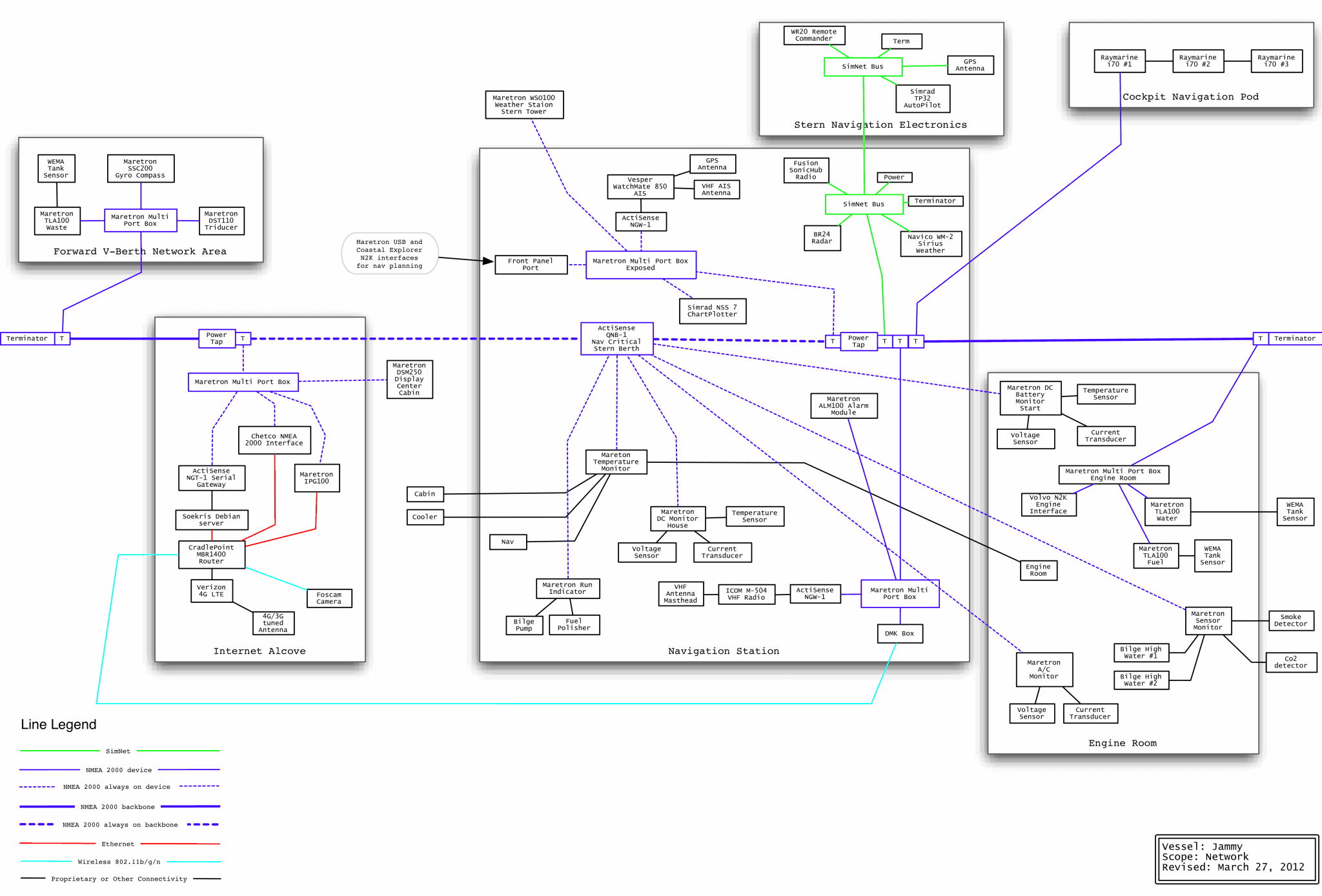
Task: Click the CradlePoint MBR1400 Router box
Action: click(x=212, y=555)
